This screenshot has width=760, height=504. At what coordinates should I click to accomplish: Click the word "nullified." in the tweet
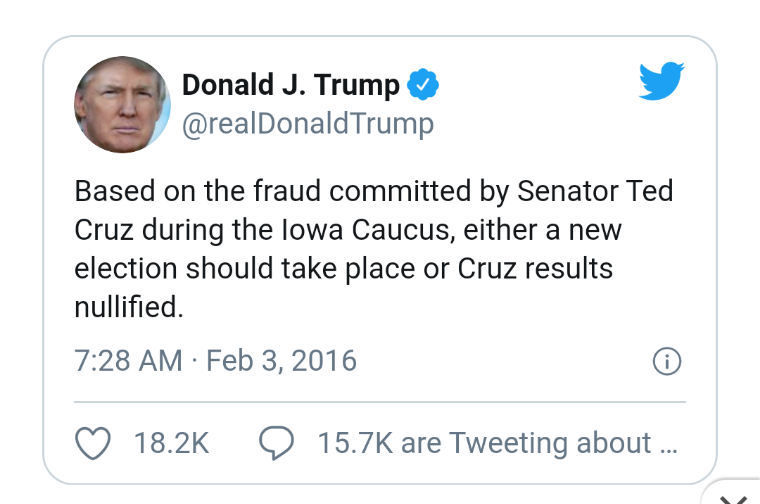pos(129,307)
